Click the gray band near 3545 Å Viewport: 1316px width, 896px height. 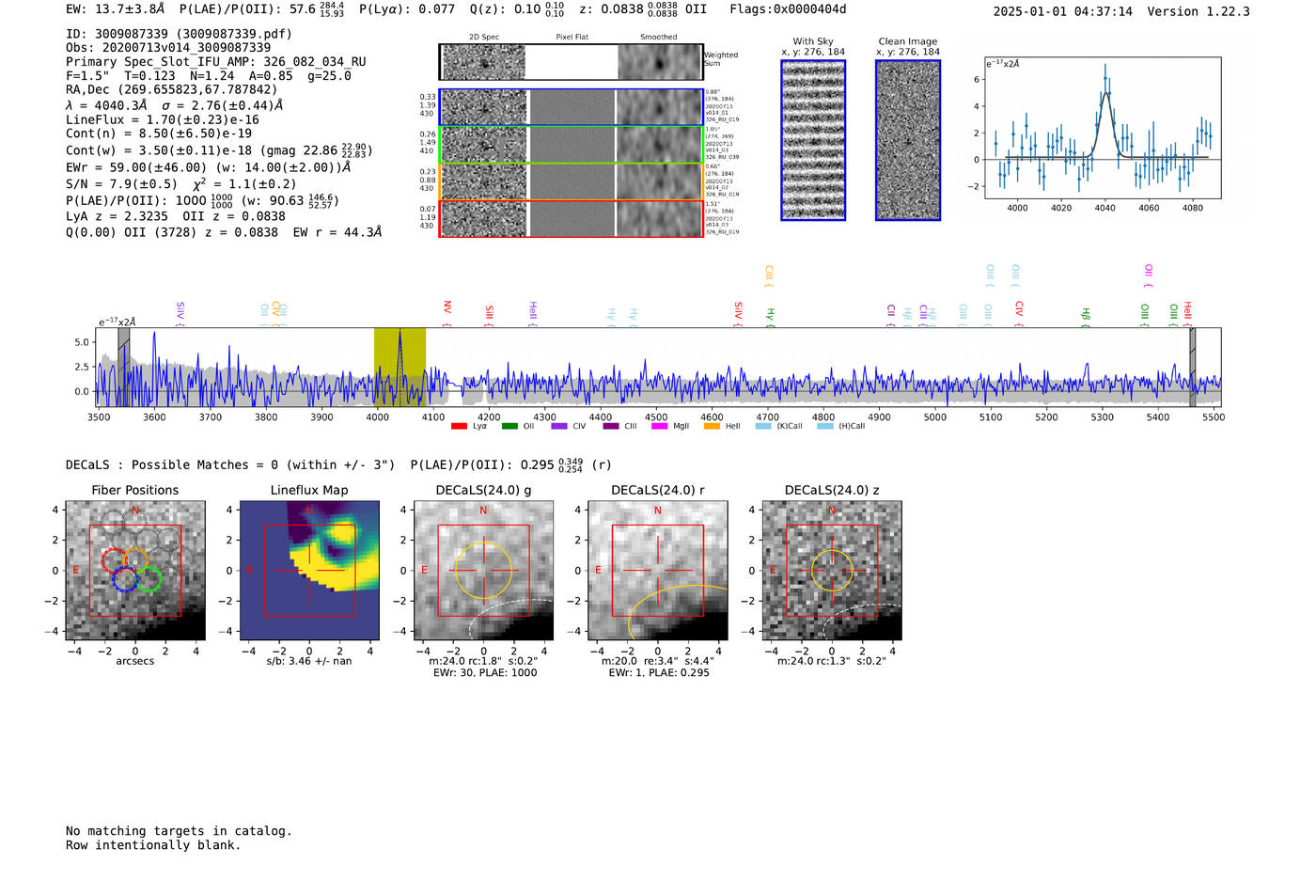(123, 367)
